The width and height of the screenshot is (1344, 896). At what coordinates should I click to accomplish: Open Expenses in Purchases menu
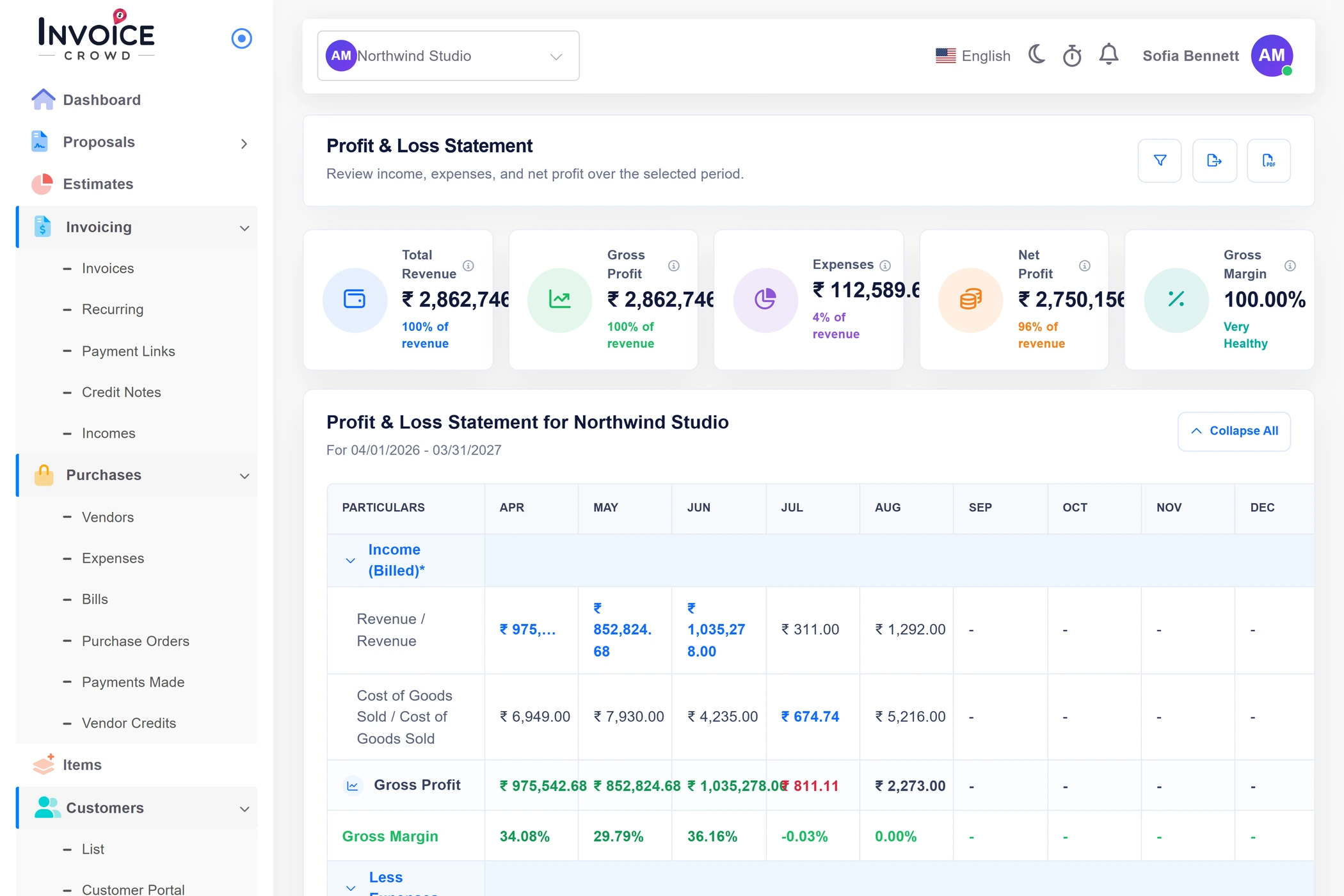(x=113, y=558)
